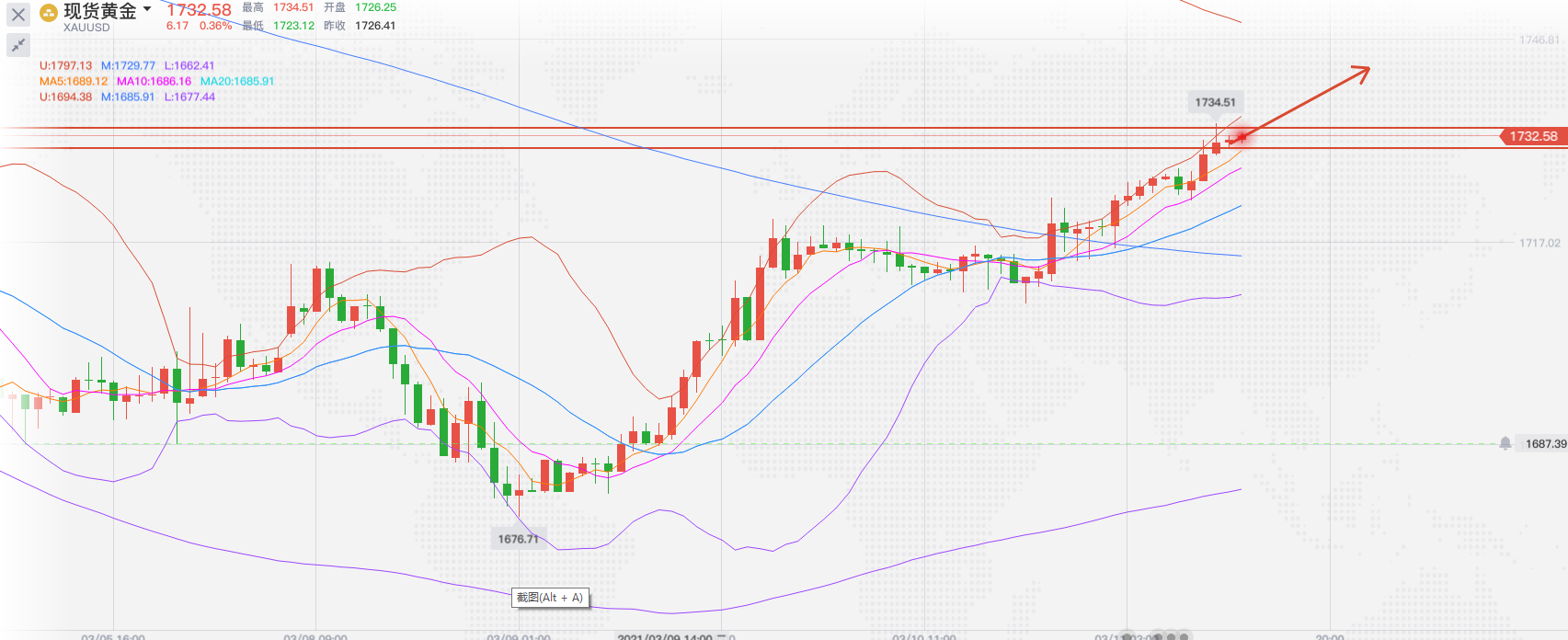This screenshot has width=1568, height=640.
Task: Click the shrink chart arrows icon
Action: [x=17, y=45]
